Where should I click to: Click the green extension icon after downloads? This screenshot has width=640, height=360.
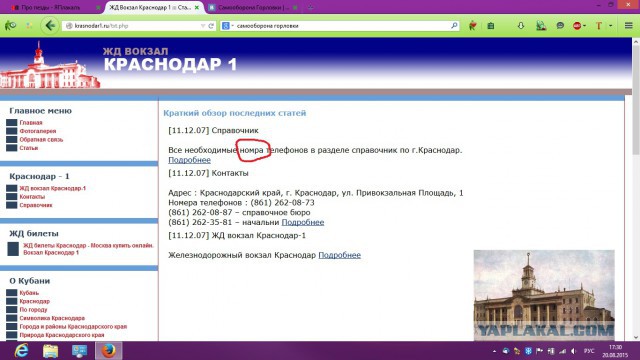541,26
